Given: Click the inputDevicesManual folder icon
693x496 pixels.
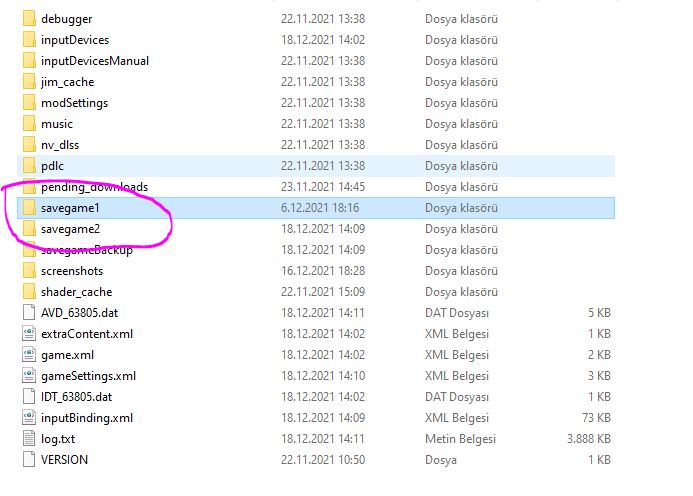Looking at the screenshot, I should click(29, 61).
